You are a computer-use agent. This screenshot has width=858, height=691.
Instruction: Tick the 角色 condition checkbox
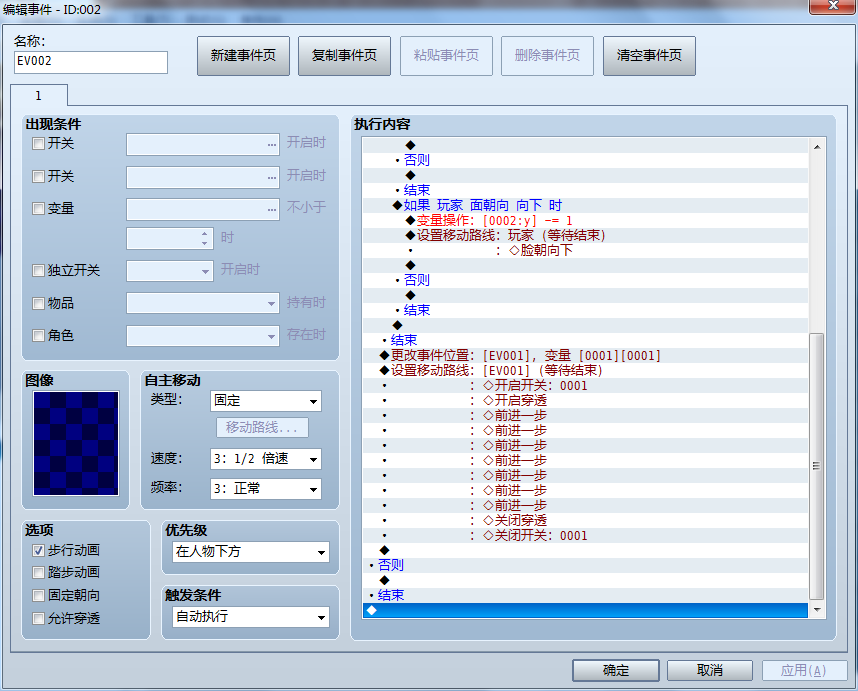coord(38,335)
